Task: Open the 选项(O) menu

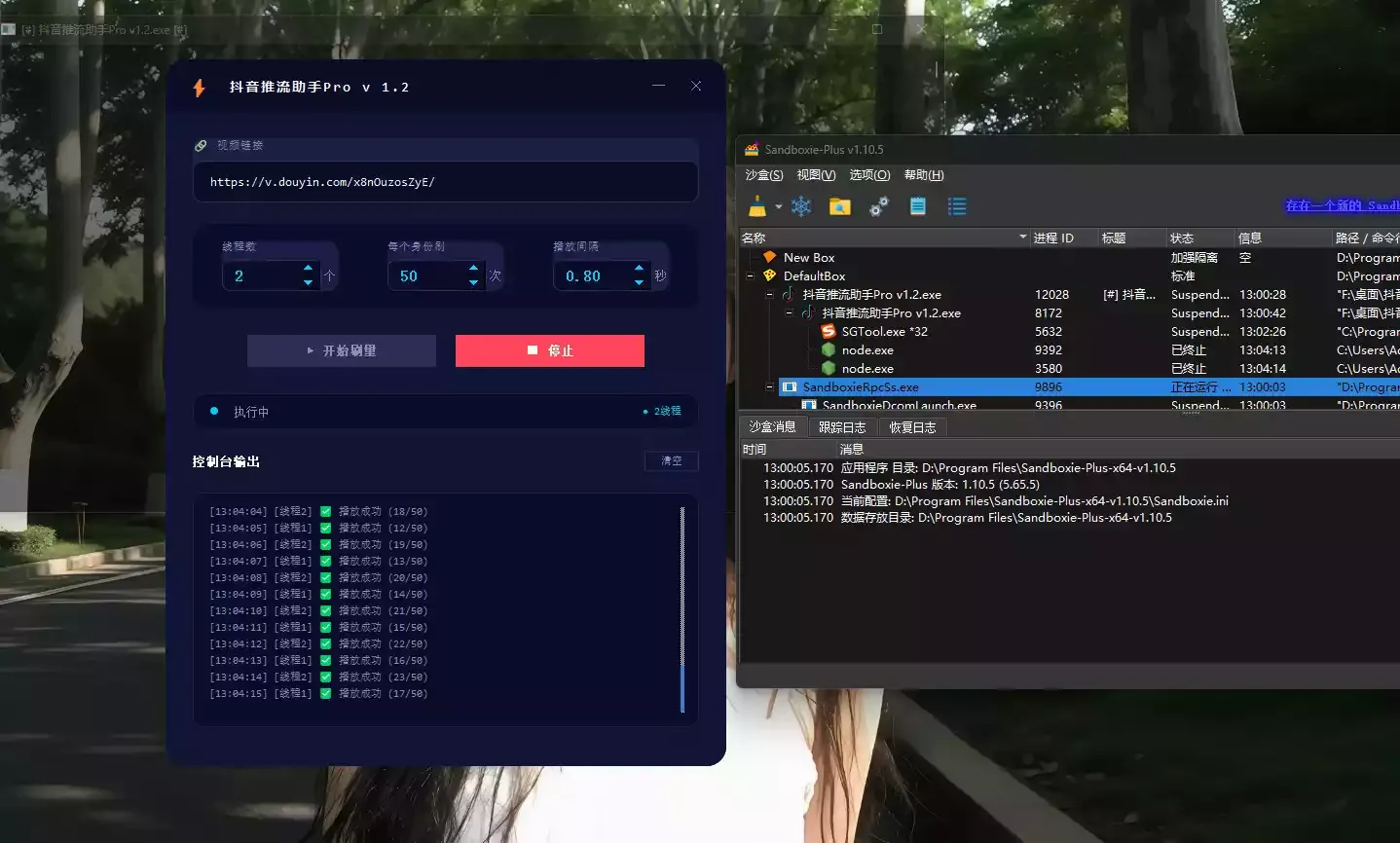Action: [x=869, y=175]
